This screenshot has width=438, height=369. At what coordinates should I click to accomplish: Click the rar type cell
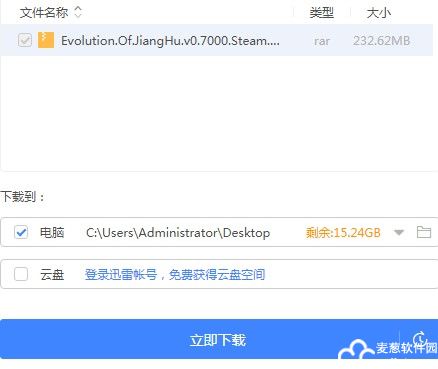click(321, 41)
